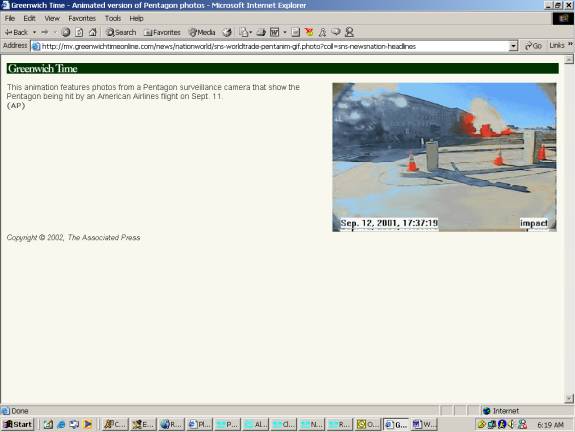Switch to the 'N...' taskbar window

tap(312, 424)
